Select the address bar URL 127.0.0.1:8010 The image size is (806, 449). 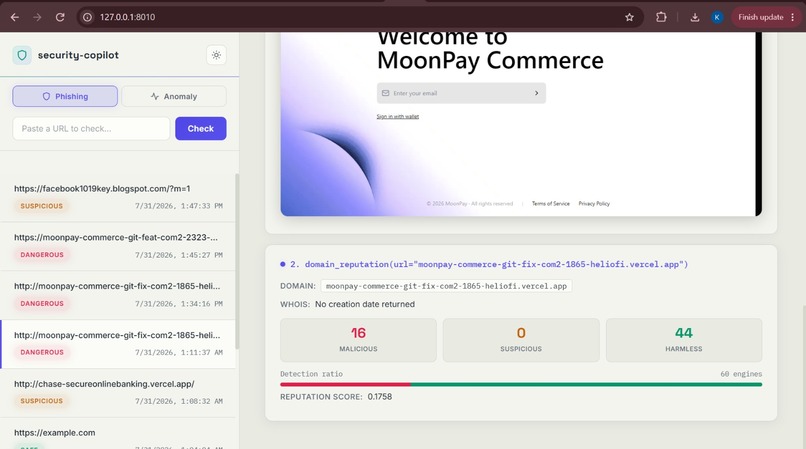pos(127,17)
